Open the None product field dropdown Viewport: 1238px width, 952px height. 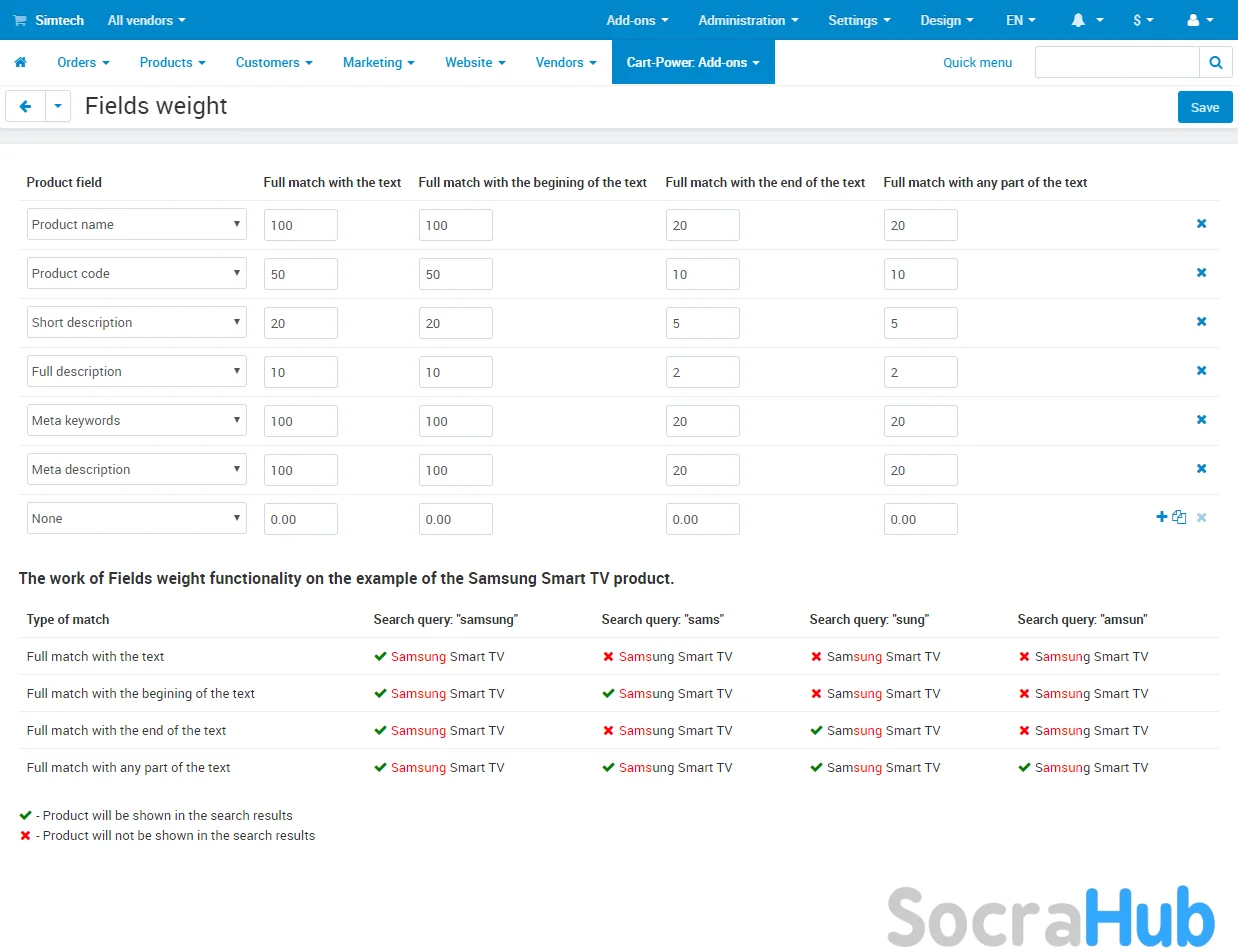point(136,518)
